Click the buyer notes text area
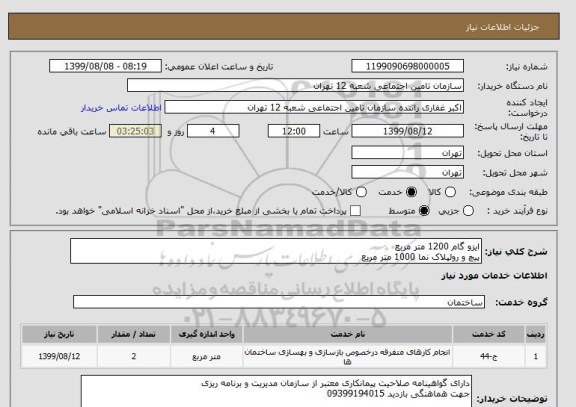 (x=276, y=391)
